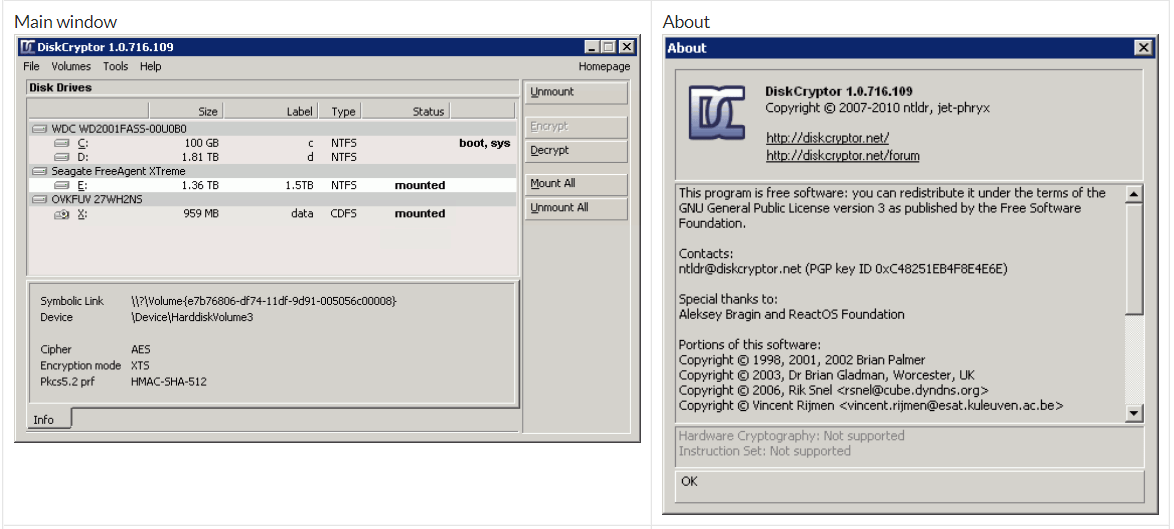
Task: Open the Tools menu
Action: pos(115,67)
